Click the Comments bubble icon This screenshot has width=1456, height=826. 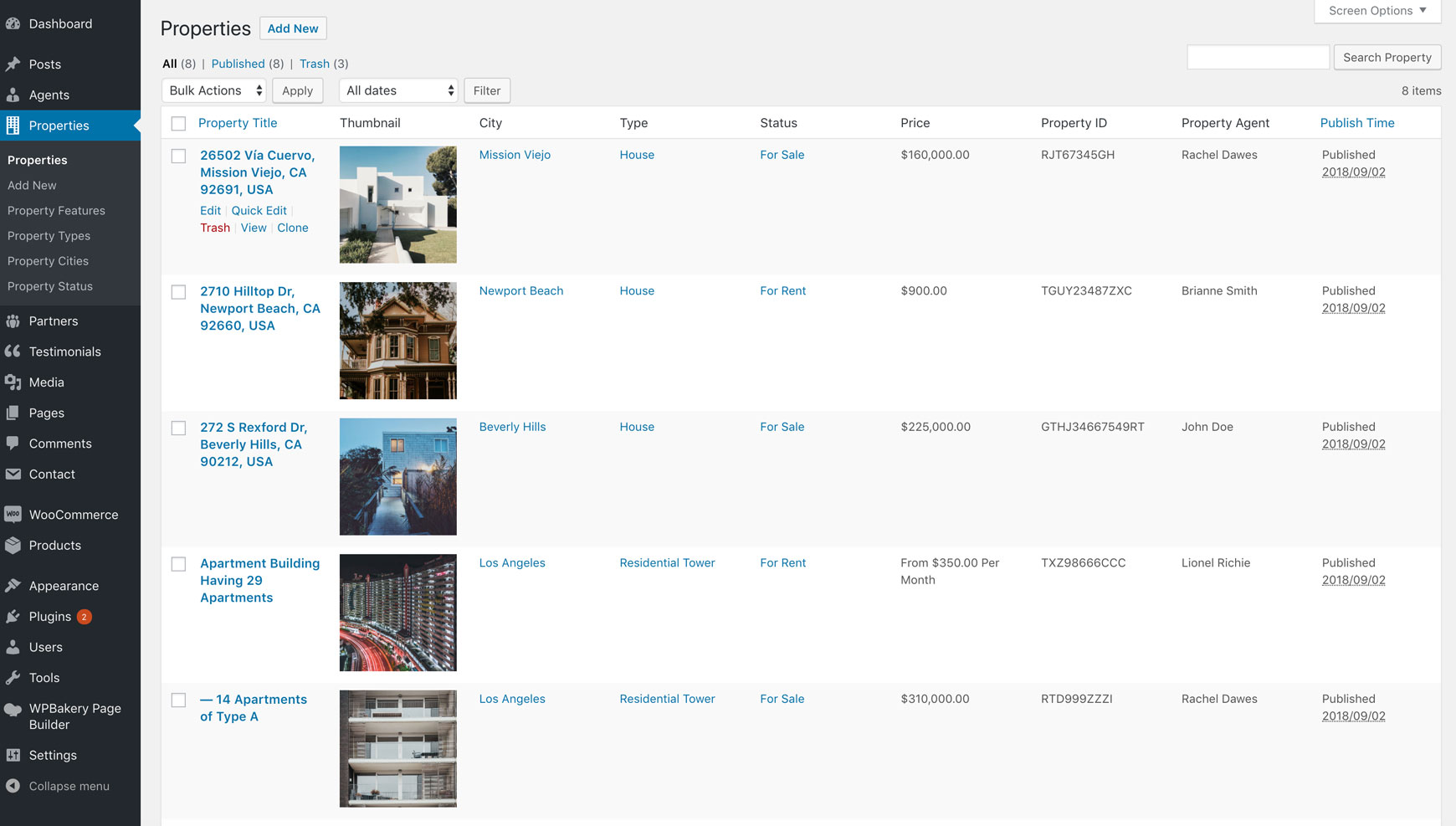pyautogui.click(x=13, y=444)
